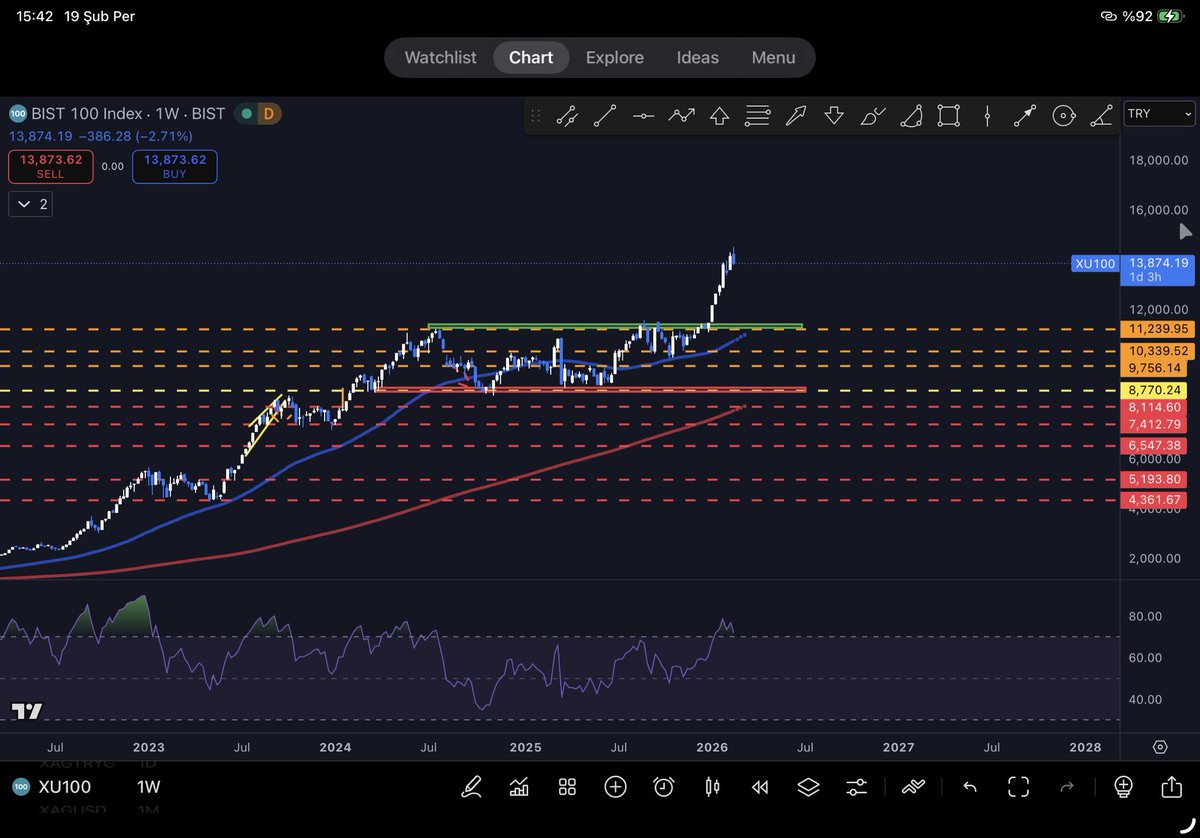Image resolution: width=1200 pixels, height=838 pixels.
Task: Open the object tree layers icon
Action: 808,787
